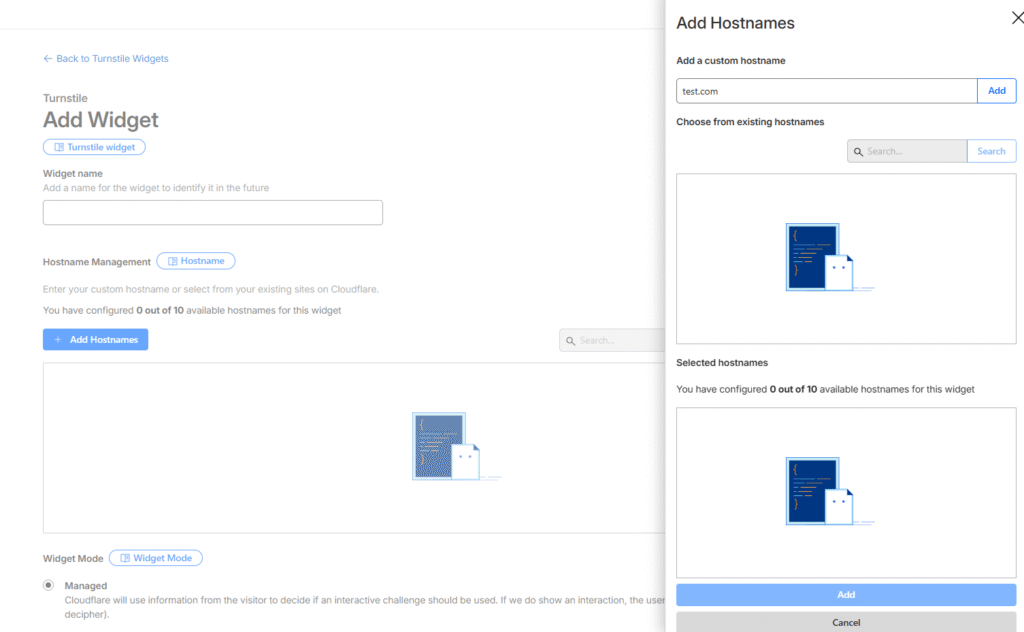Select the Managed widget mode radio button

tap(49, 585)
